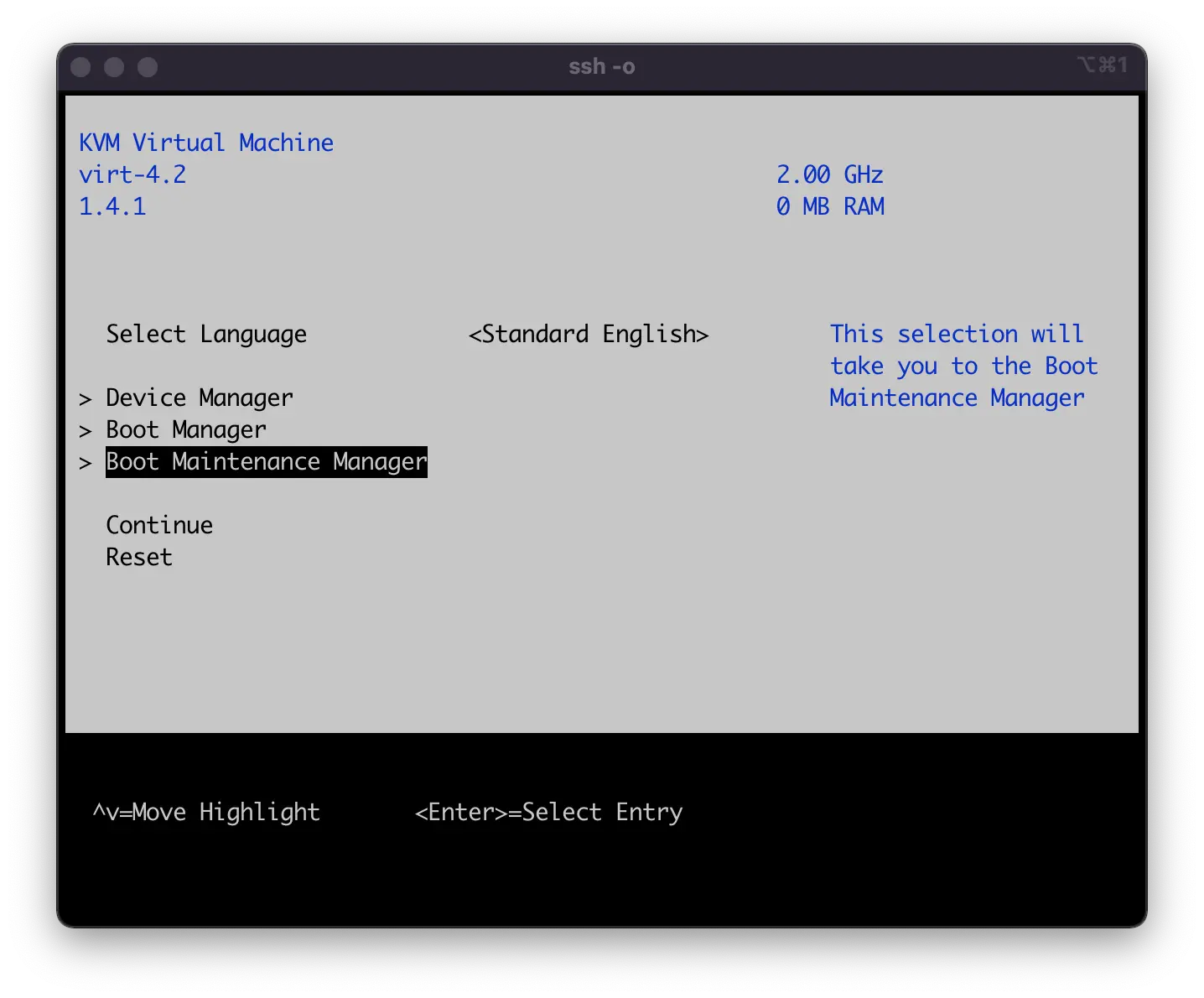Select the Boot Manager entry
This screenshot has width=1204, height=998.
point(185,429)
